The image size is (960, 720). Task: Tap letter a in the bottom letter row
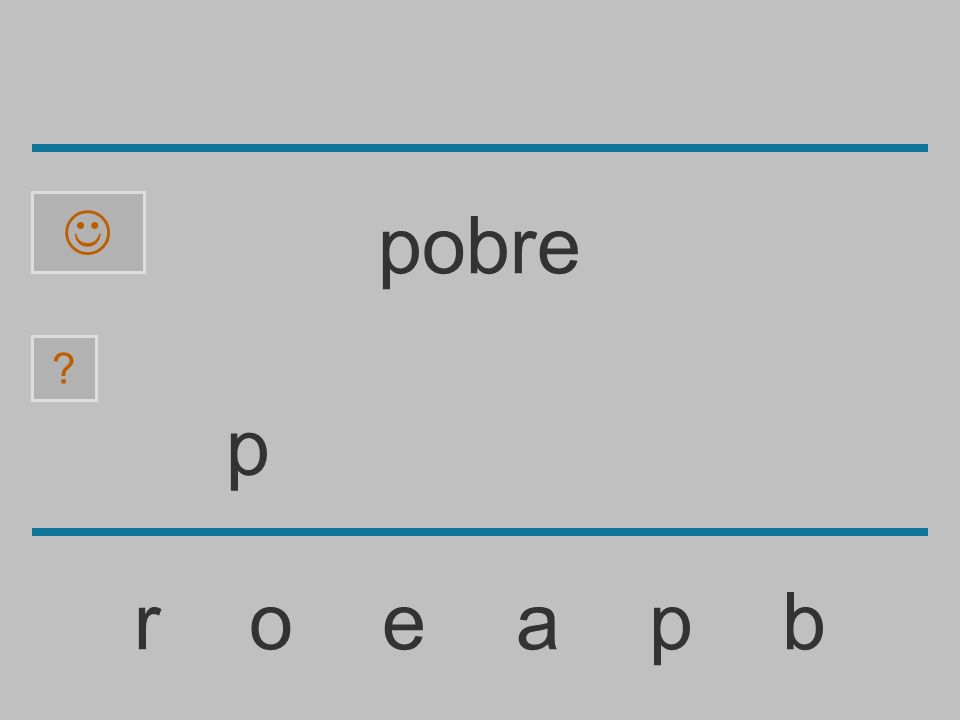click(537, 627)
